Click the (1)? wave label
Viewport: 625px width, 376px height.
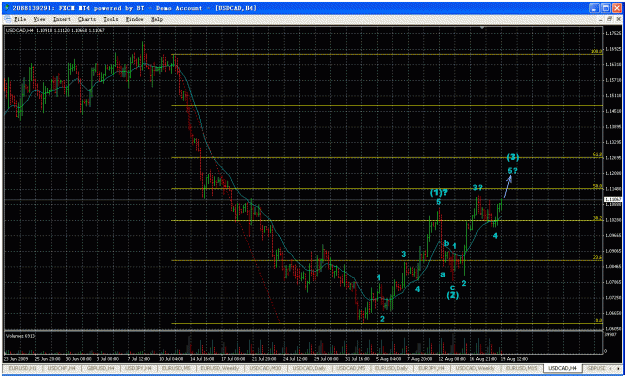coord(438,193)
